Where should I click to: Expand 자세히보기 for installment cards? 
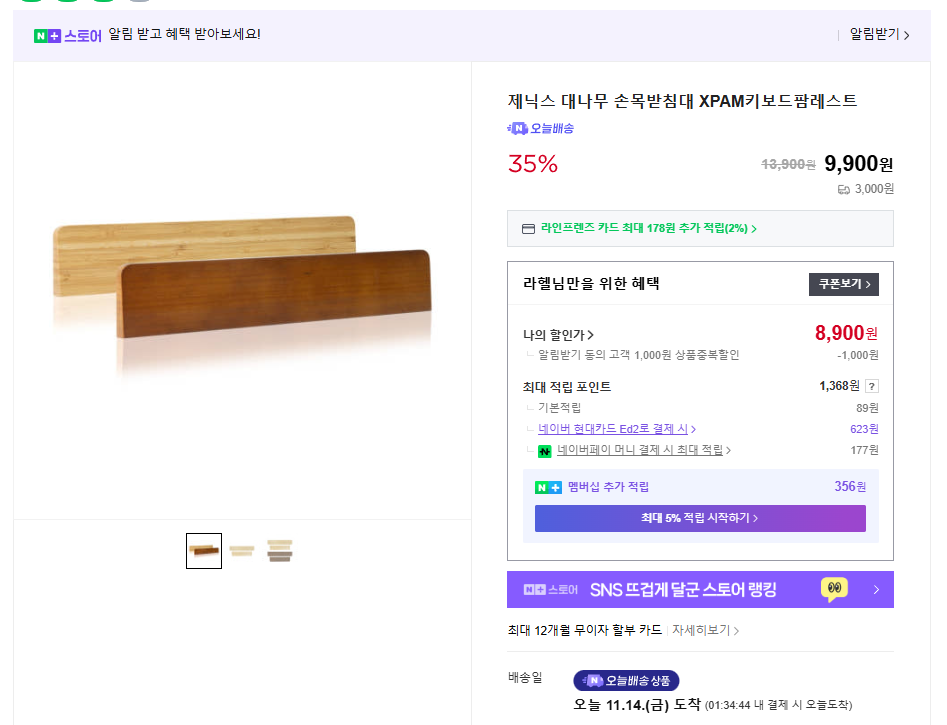point(705,631)
